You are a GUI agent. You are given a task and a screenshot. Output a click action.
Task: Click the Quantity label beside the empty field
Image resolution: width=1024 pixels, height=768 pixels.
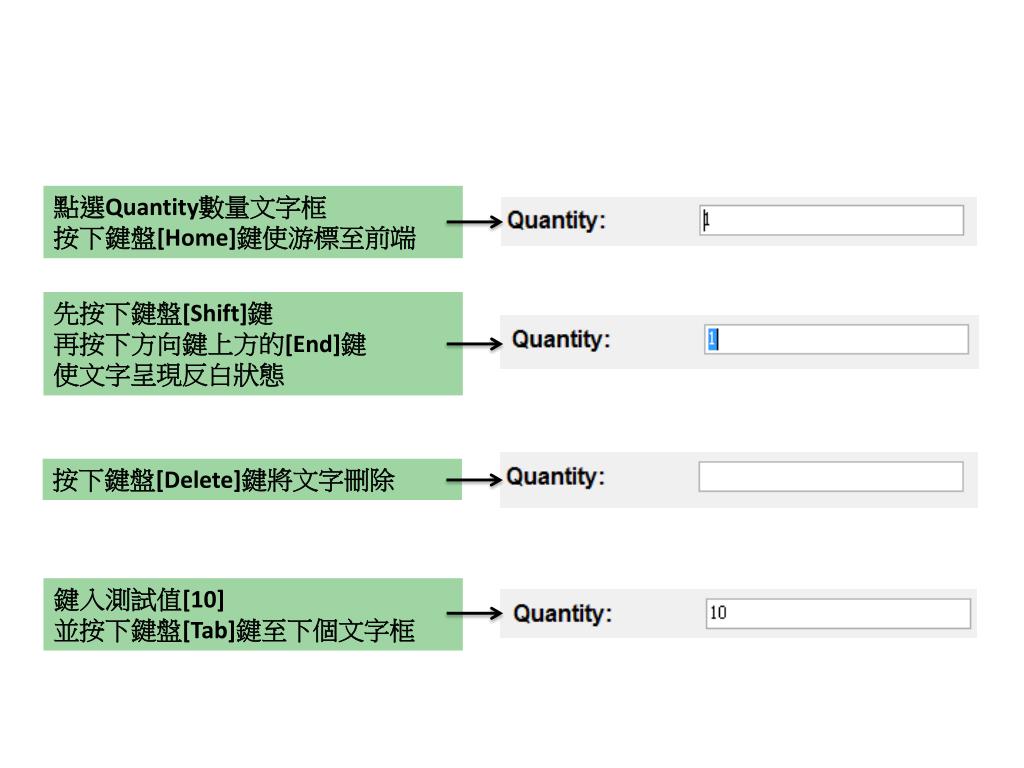coord(556,477)
